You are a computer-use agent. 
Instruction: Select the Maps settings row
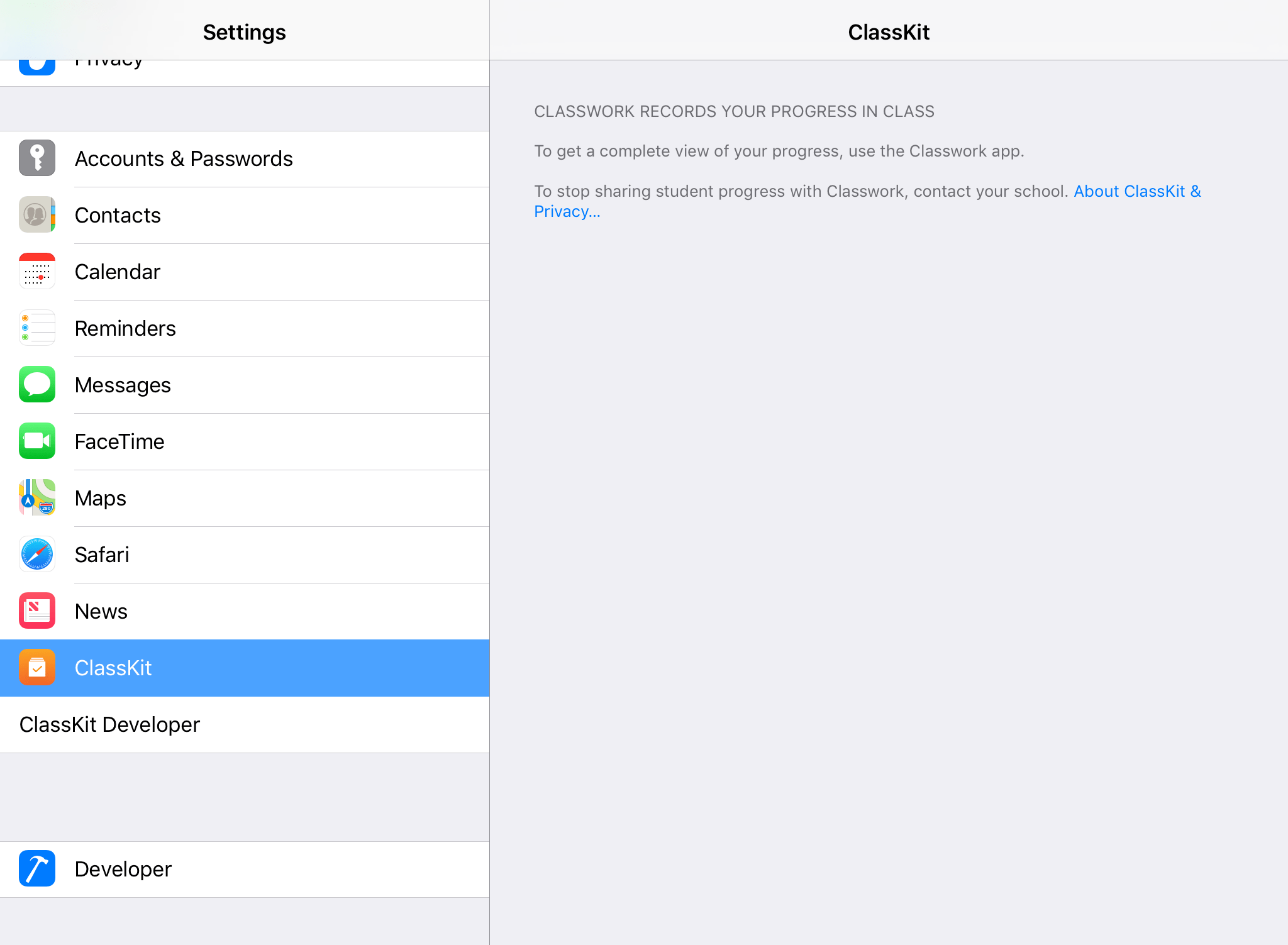click(x=245, y=497)
